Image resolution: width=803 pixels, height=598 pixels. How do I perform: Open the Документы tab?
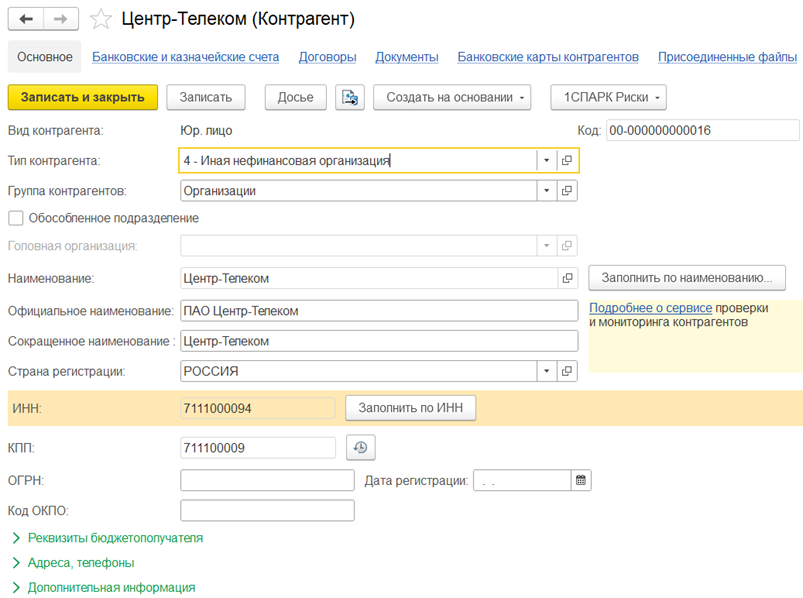tap(407, 57)
